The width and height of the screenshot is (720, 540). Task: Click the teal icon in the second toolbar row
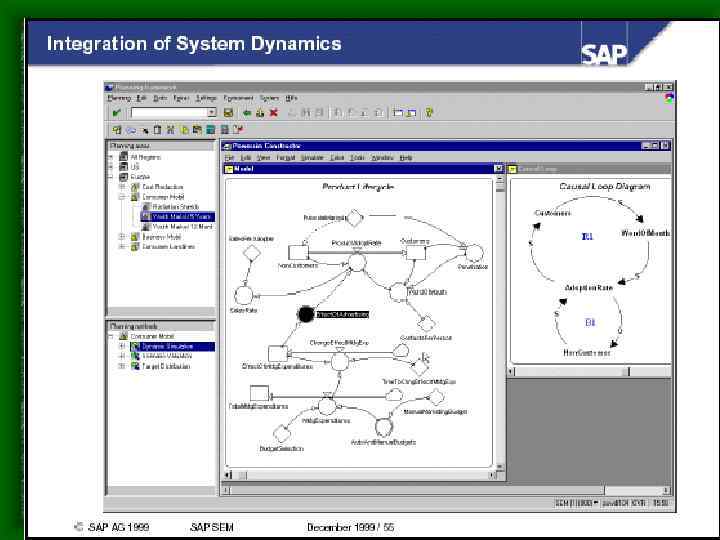pos(211,130)
